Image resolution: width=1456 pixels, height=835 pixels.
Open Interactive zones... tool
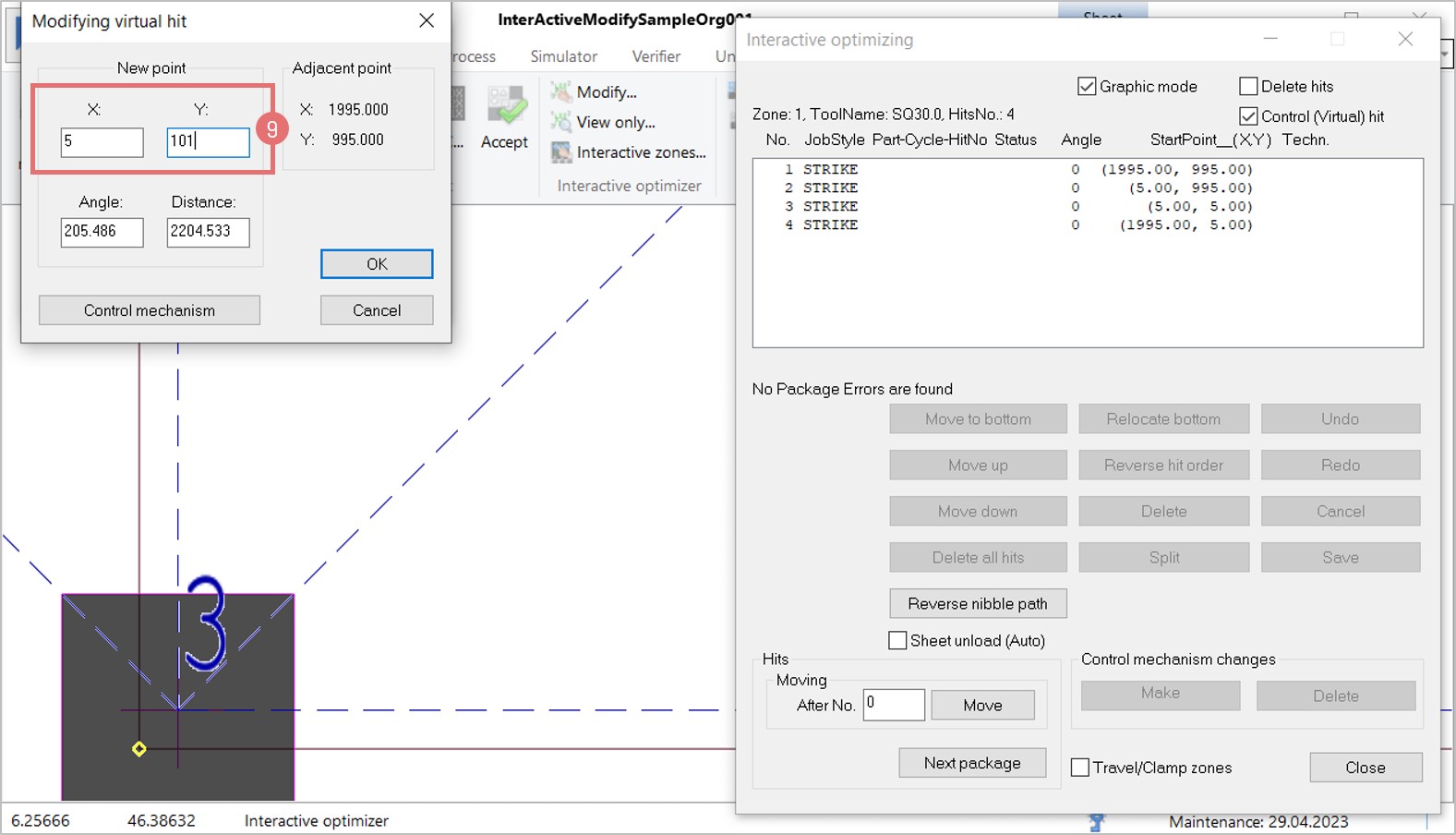640,152
